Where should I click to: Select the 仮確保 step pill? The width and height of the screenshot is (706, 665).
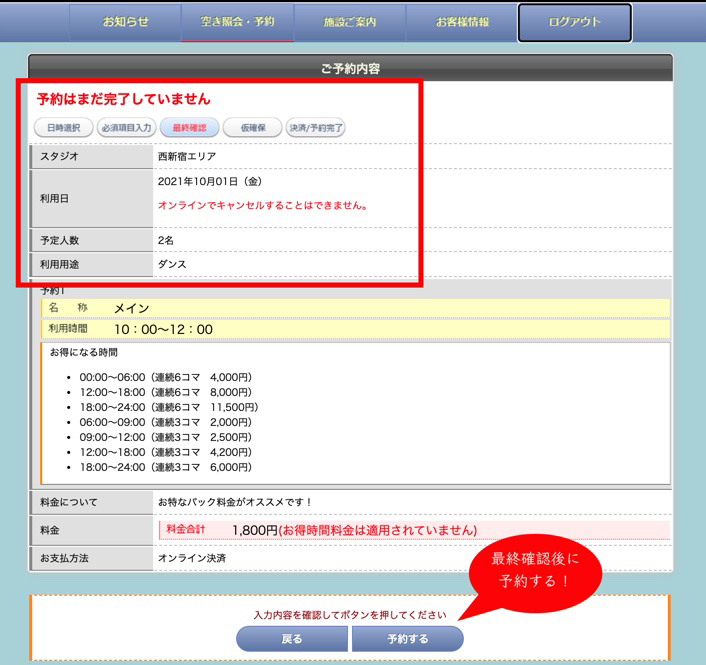pyautogui.click(x=252, y=128)
